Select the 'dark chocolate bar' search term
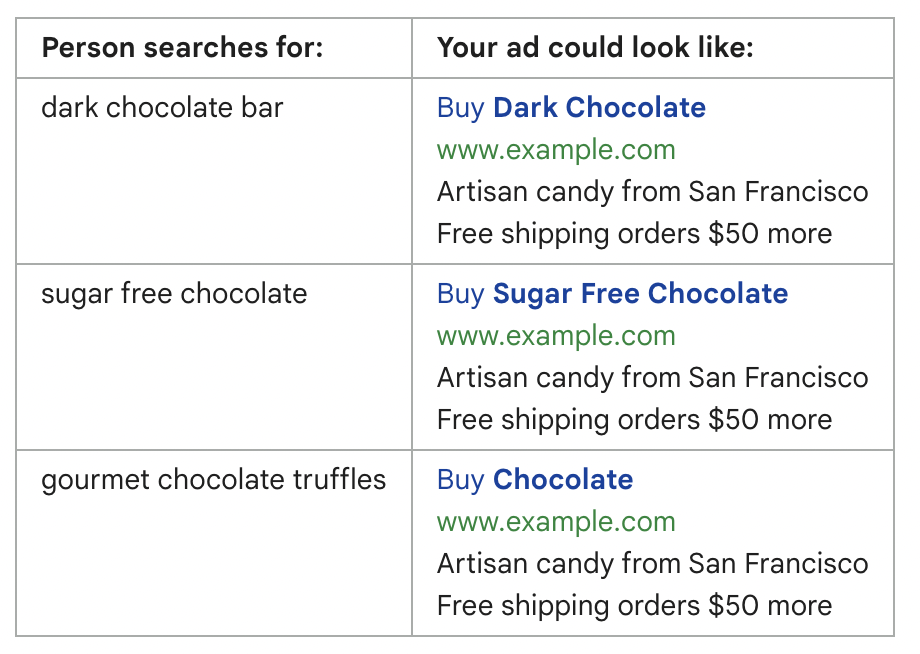The image size is (920, 654). pos(162,108)
